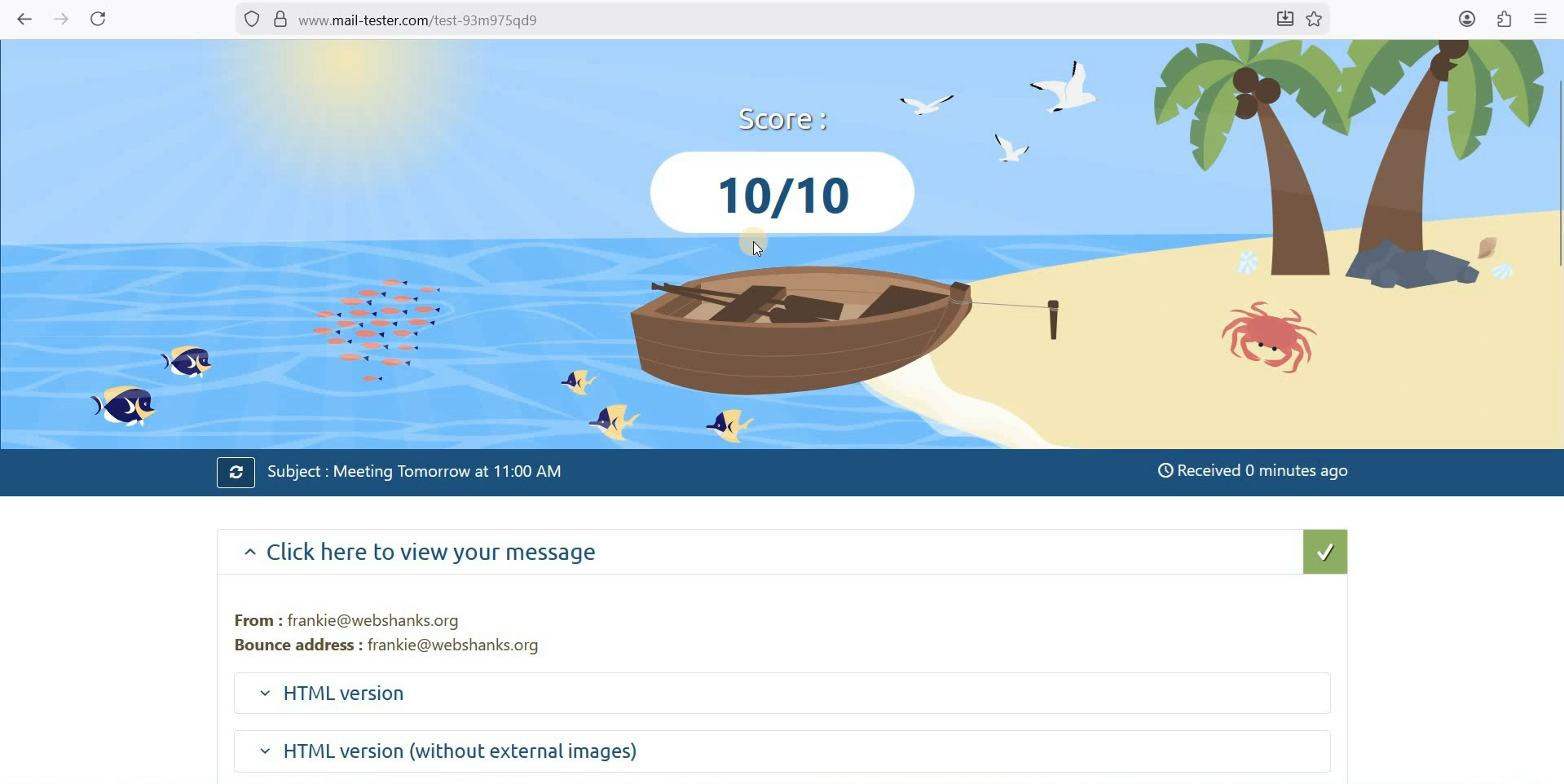Bookmark this page with the star icon
Viewport: 1564px width, 784px height.
point(1315,20)
